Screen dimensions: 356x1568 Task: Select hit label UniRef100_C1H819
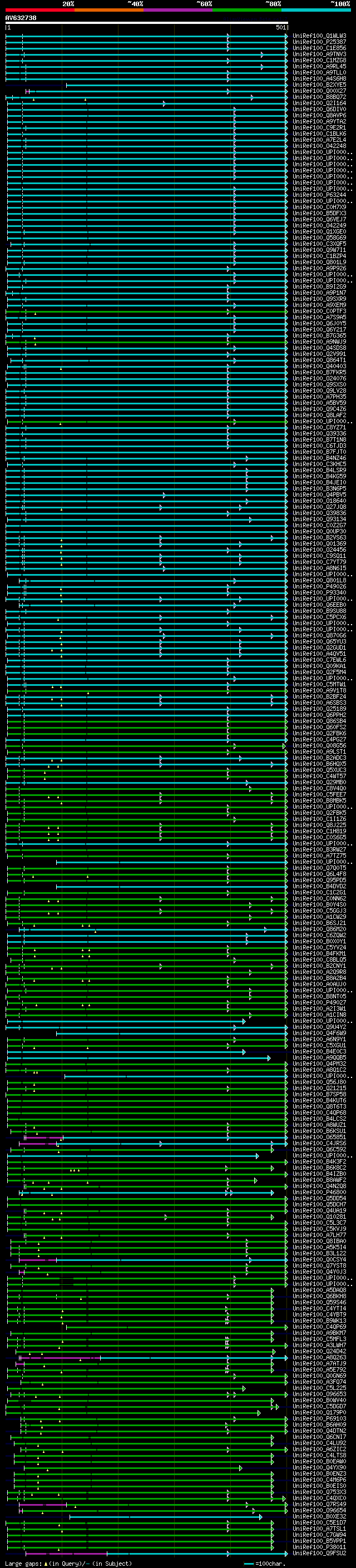pos(319,831)
